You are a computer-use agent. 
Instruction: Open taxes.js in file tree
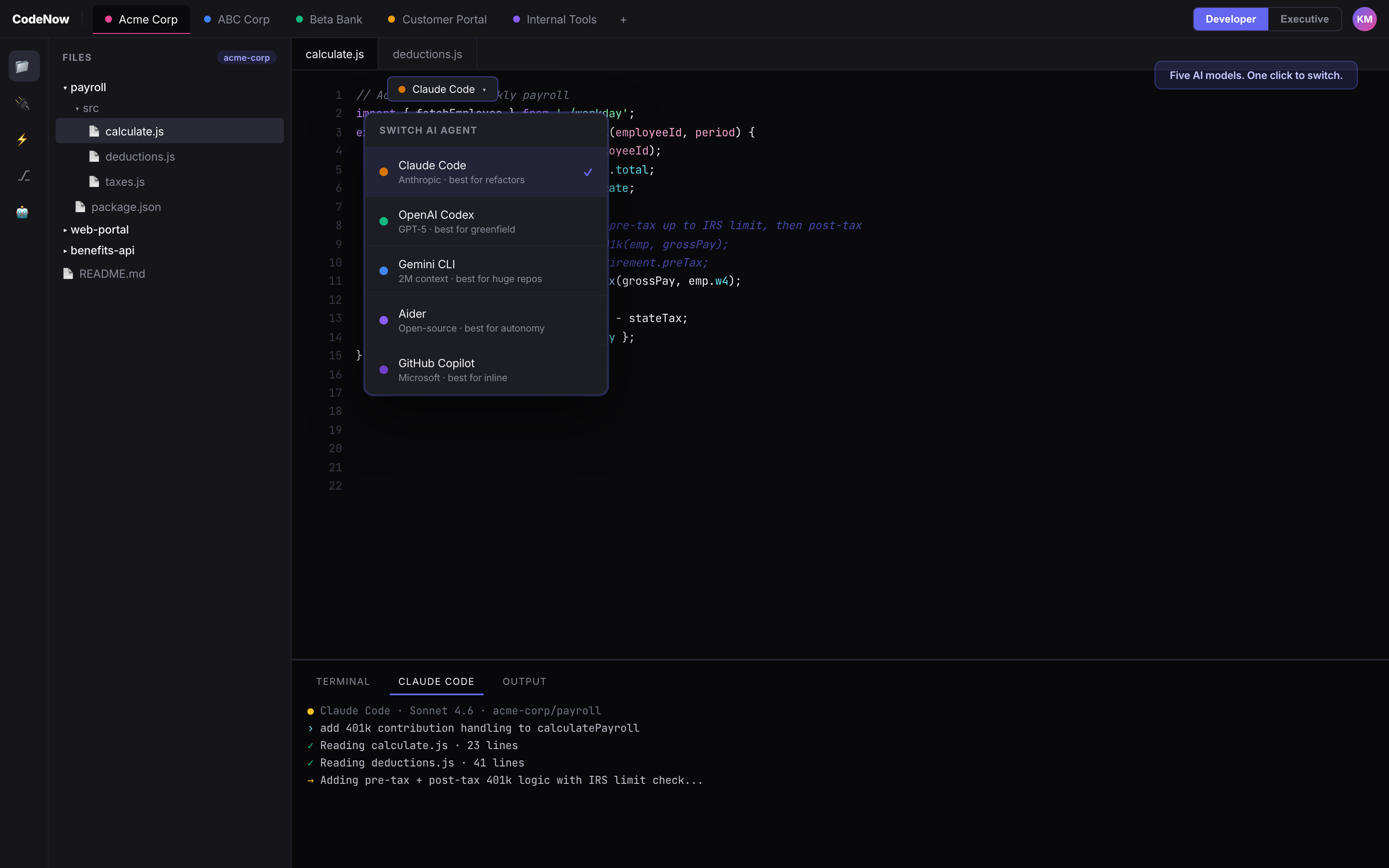(169, 181)
